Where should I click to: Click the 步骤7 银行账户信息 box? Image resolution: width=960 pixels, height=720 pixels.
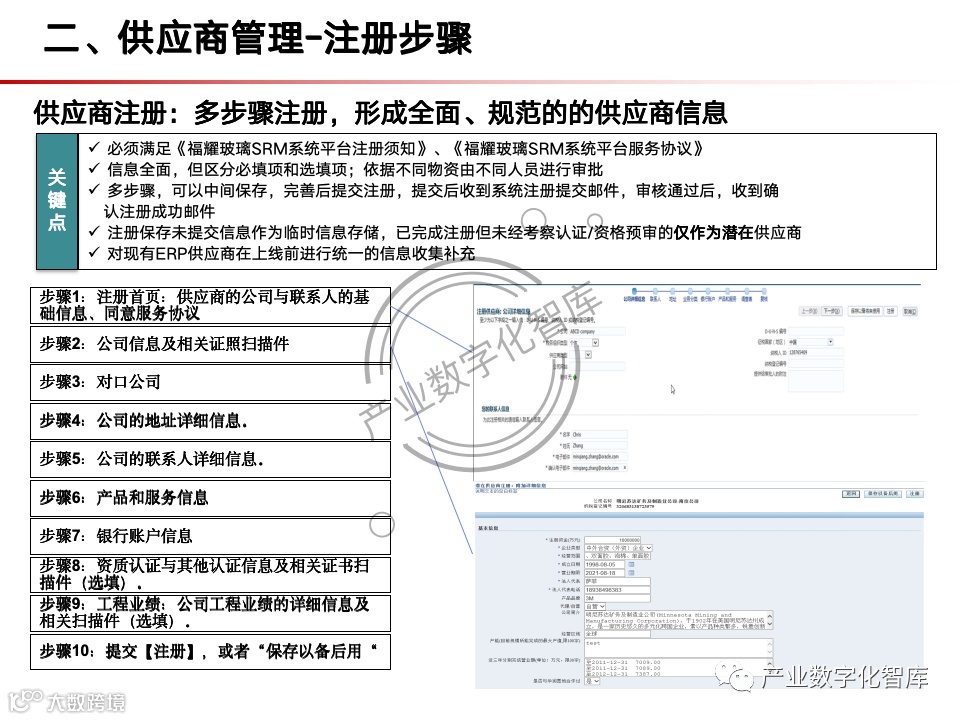[210, 536]
